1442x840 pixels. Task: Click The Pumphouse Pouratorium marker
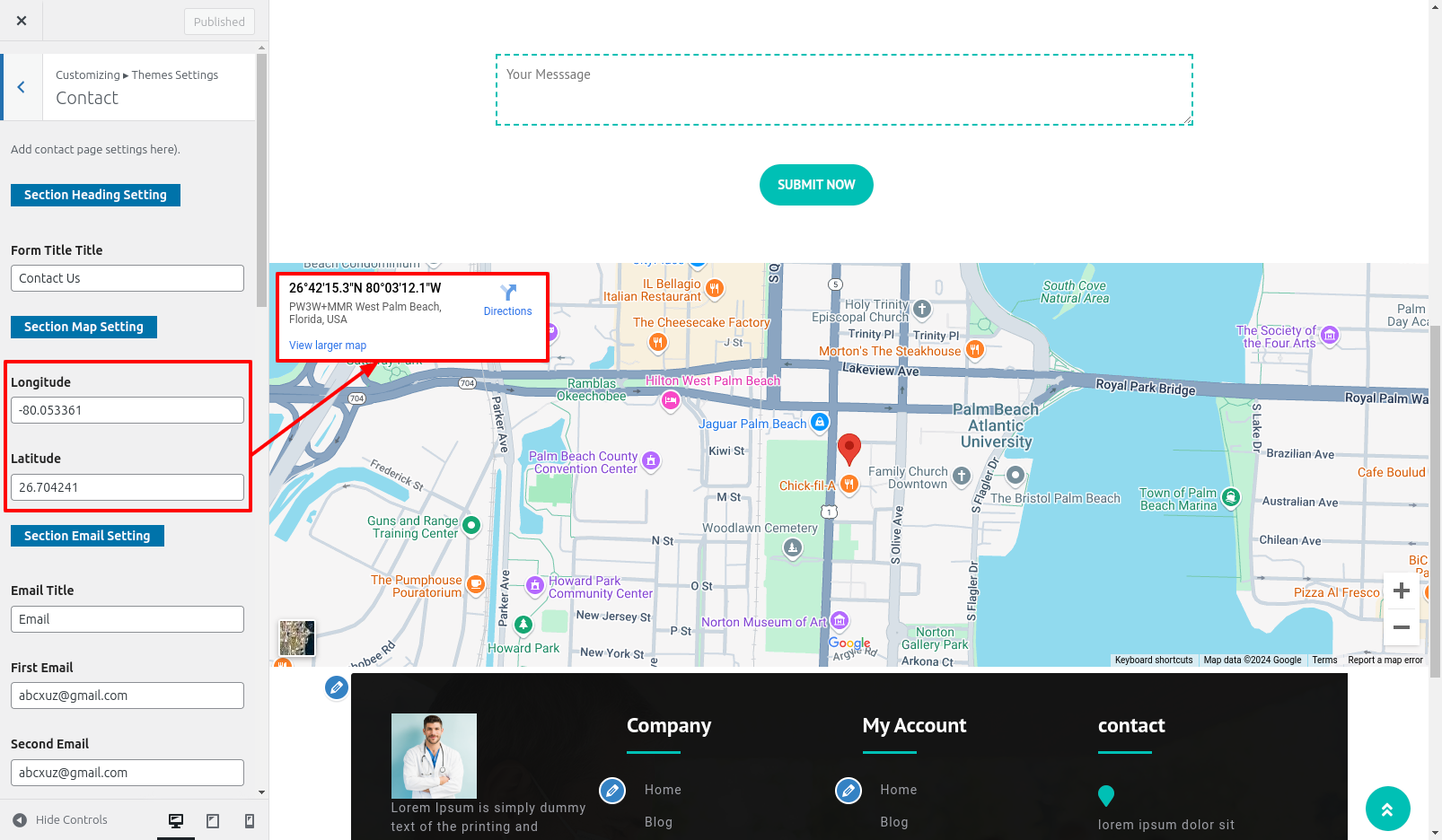click(476, 584)
